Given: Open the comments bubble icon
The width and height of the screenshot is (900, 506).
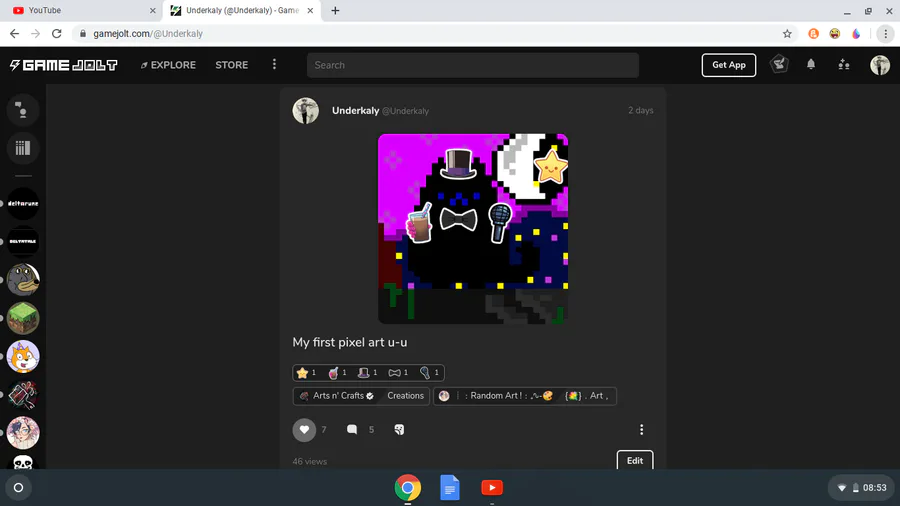Looking at the screenshot, I should click(352, 430).
